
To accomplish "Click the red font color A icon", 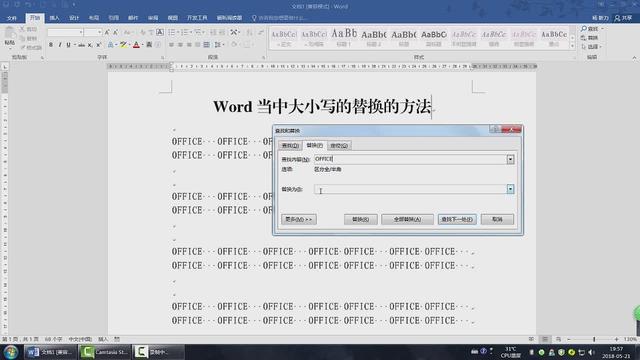I will coord(136,44).
